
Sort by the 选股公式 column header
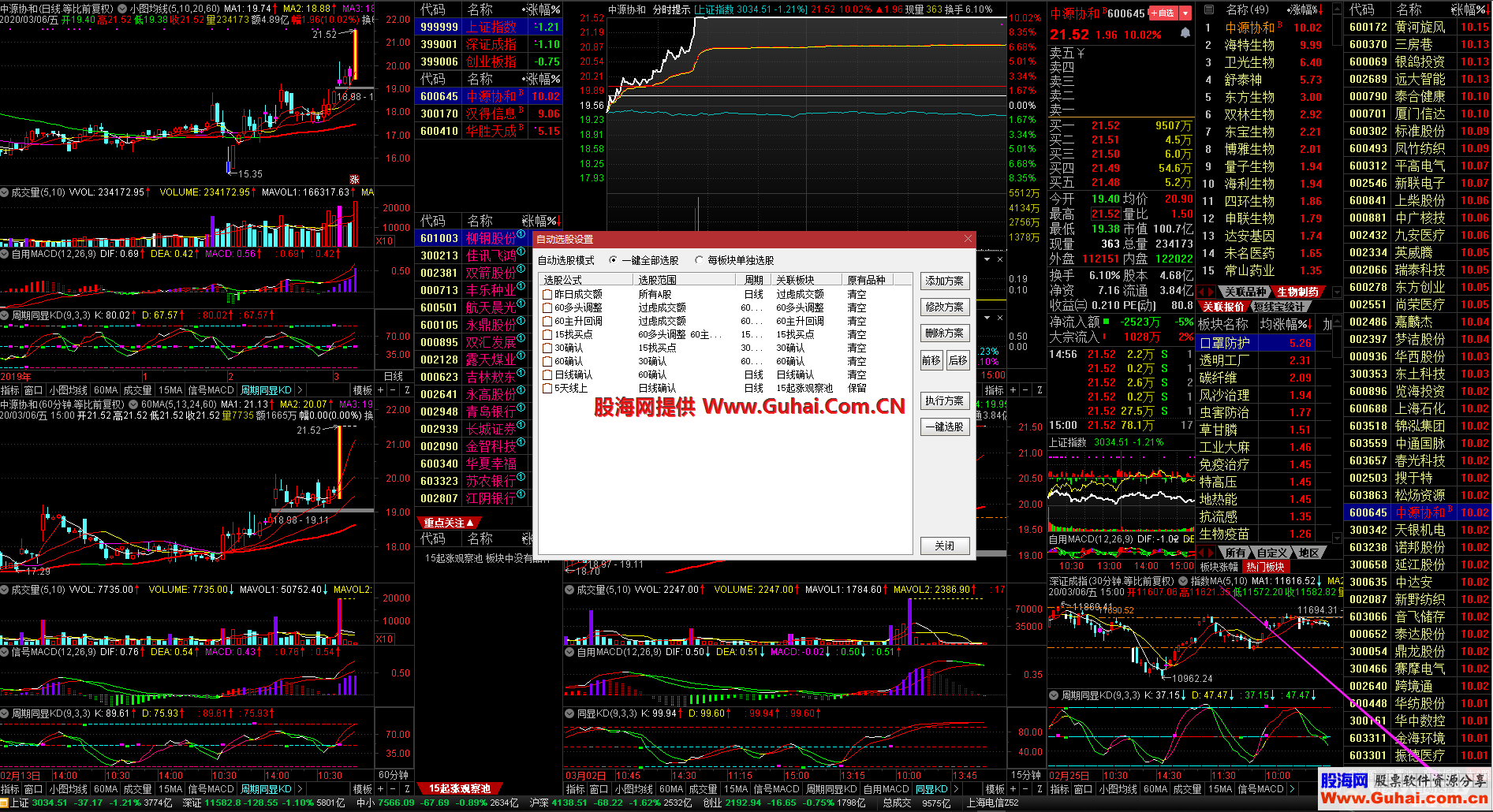point(586,280)
